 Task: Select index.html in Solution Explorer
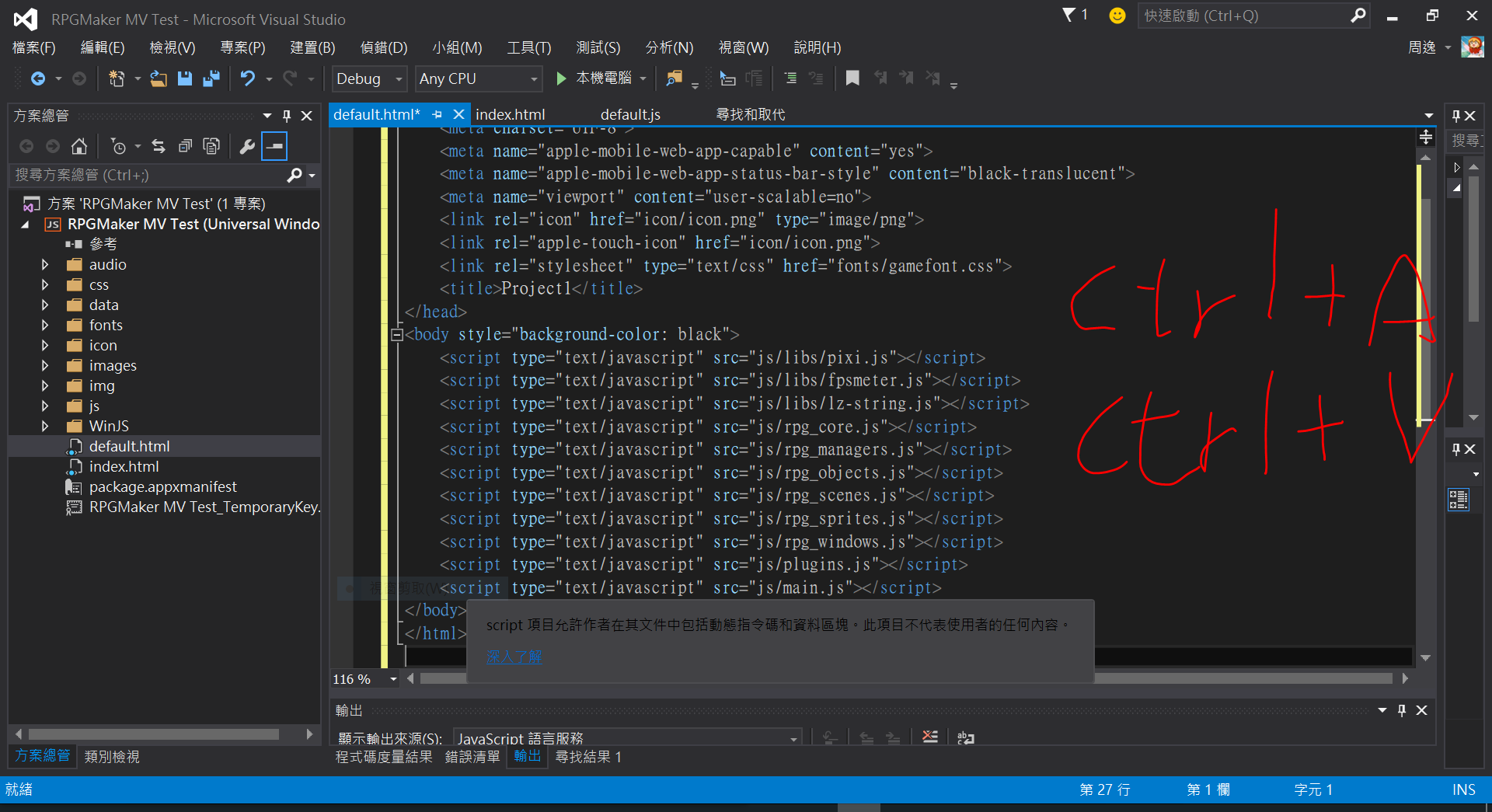tap(124, 467)
